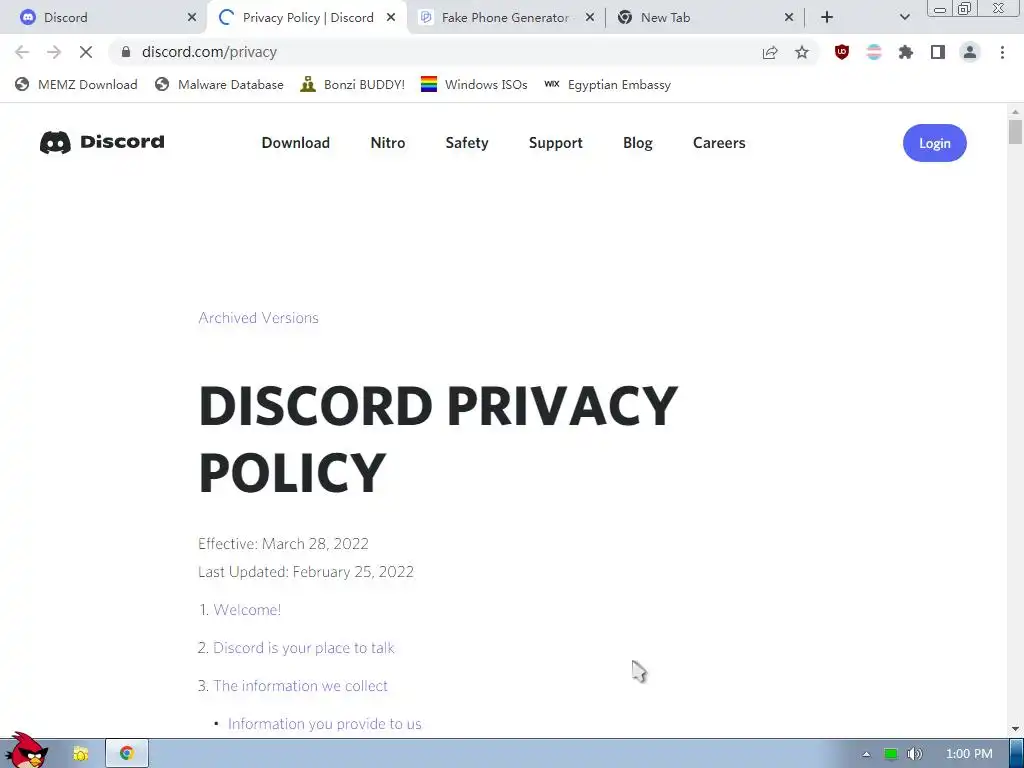Share this page using the share icon
Viewport: 1024px width, 768px height.
[770, 52]
